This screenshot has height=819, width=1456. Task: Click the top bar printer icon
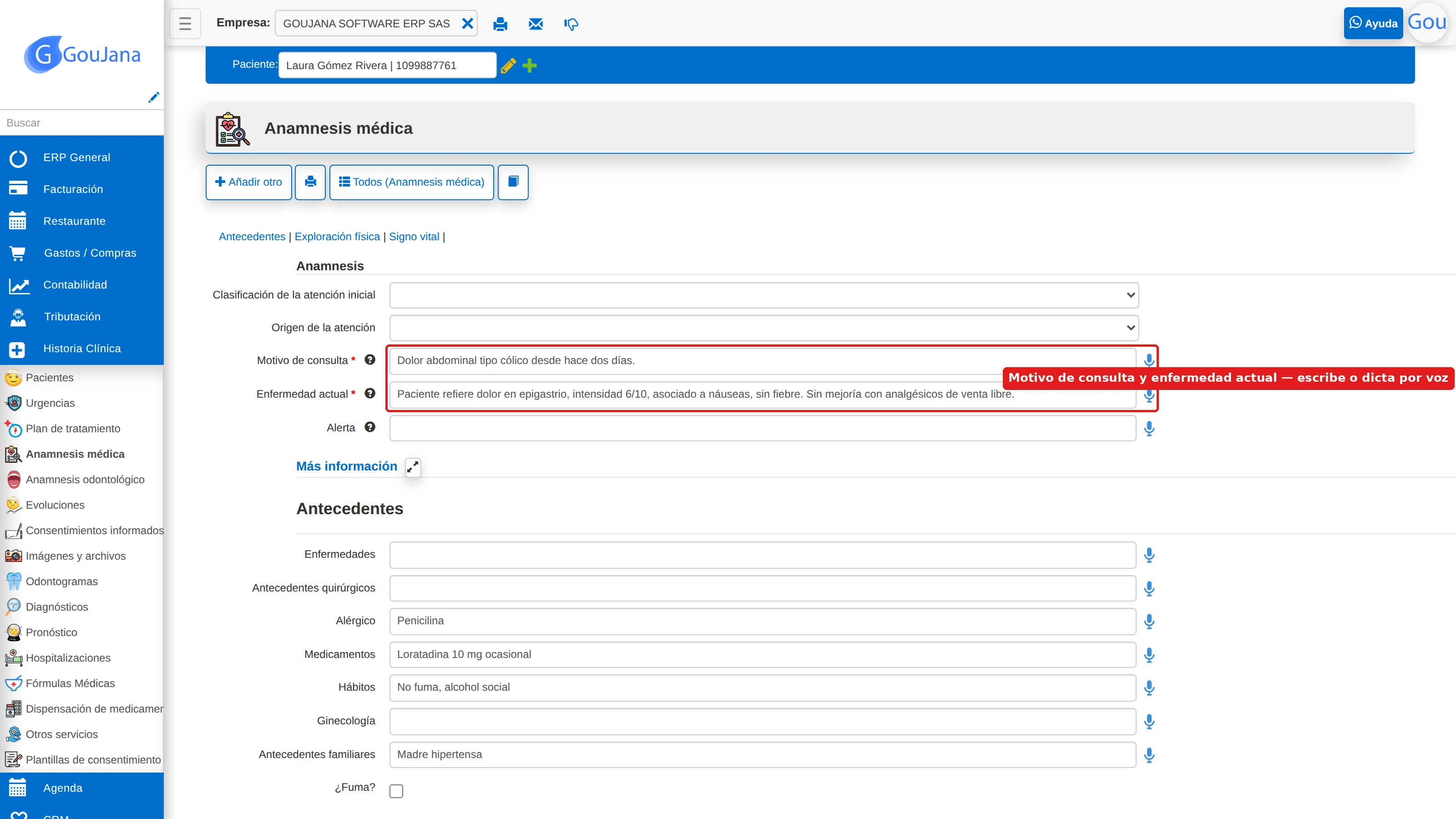coord(500,24)
